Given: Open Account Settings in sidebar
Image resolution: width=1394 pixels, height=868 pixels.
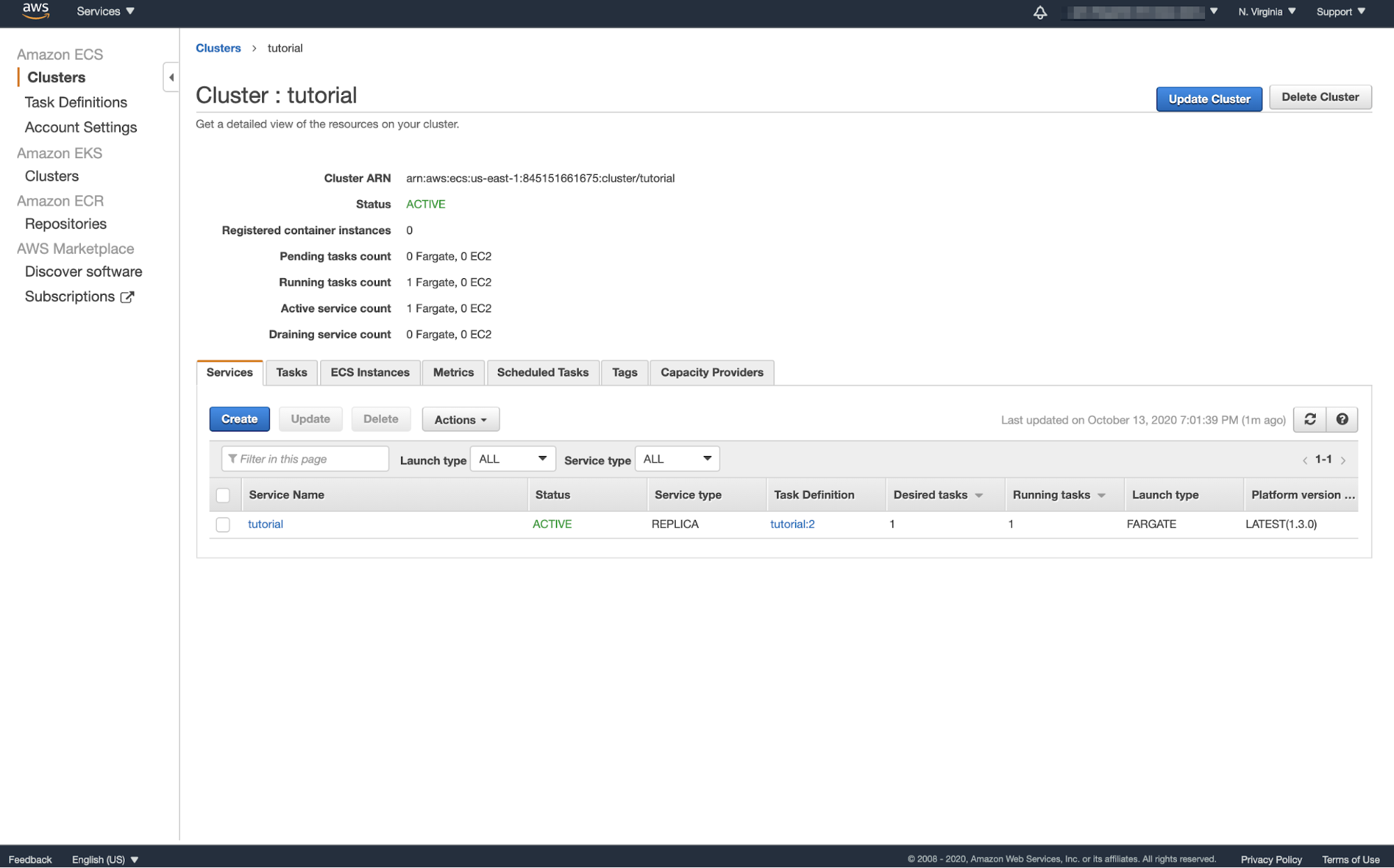Looking at the screenshot, I should pos(81,128).
